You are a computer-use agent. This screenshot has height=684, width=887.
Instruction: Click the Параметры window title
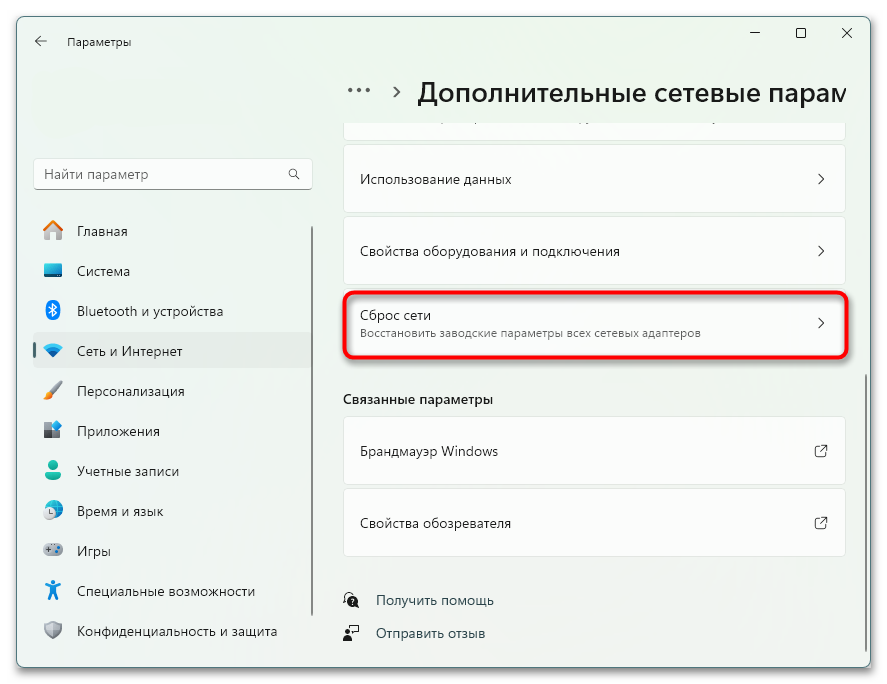[x=99, y=42]
